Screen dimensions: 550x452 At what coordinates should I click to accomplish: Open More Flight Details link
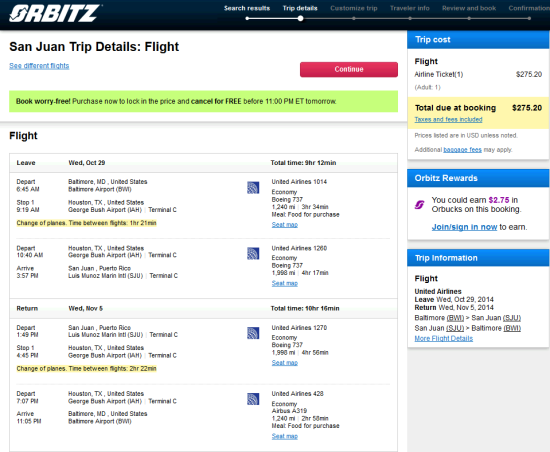pyautogui.click(x=443, y=338)
